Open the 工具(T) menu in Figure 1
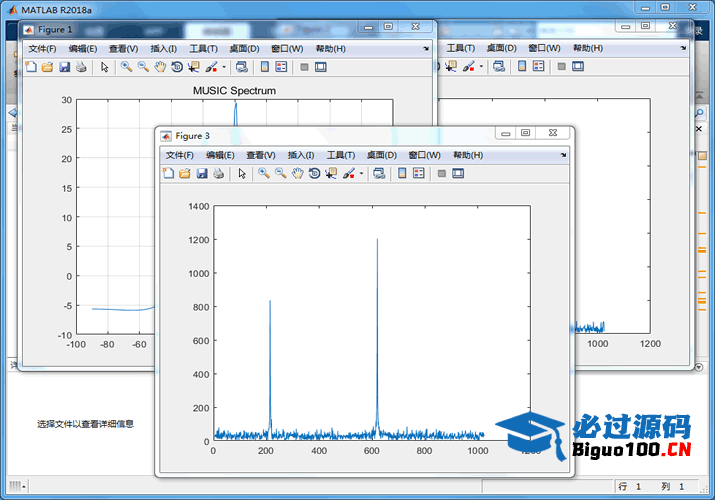 pyautogui.click(x=203, y=48)
